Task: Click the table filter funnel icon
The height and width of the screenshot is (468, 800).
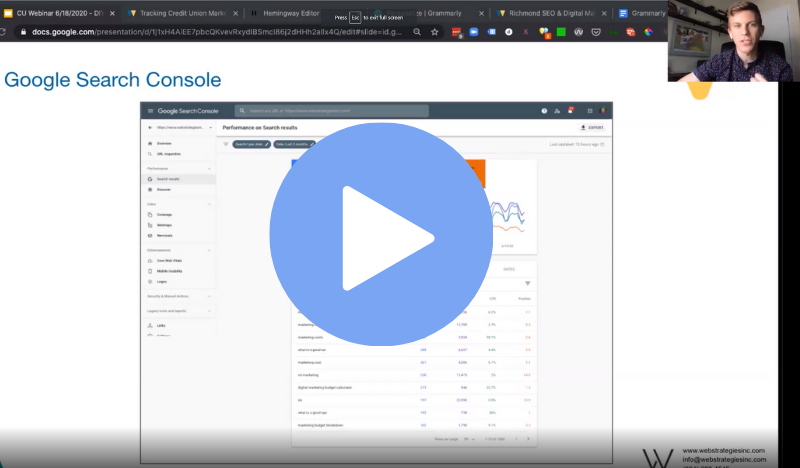Action: point(528,283)
